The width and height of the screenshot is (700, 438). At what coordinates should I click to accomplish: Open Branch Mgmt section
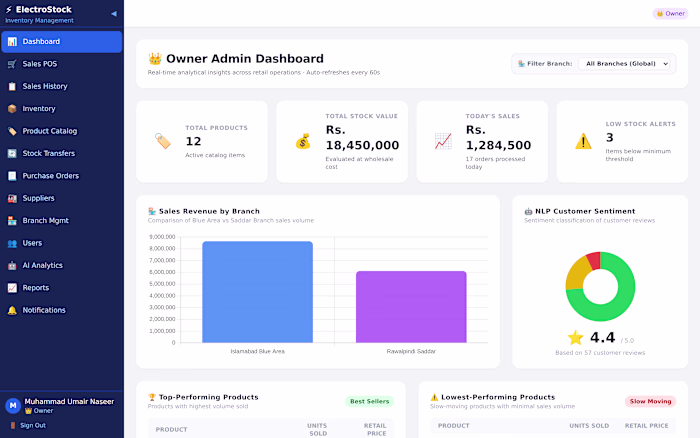[62, 221]
